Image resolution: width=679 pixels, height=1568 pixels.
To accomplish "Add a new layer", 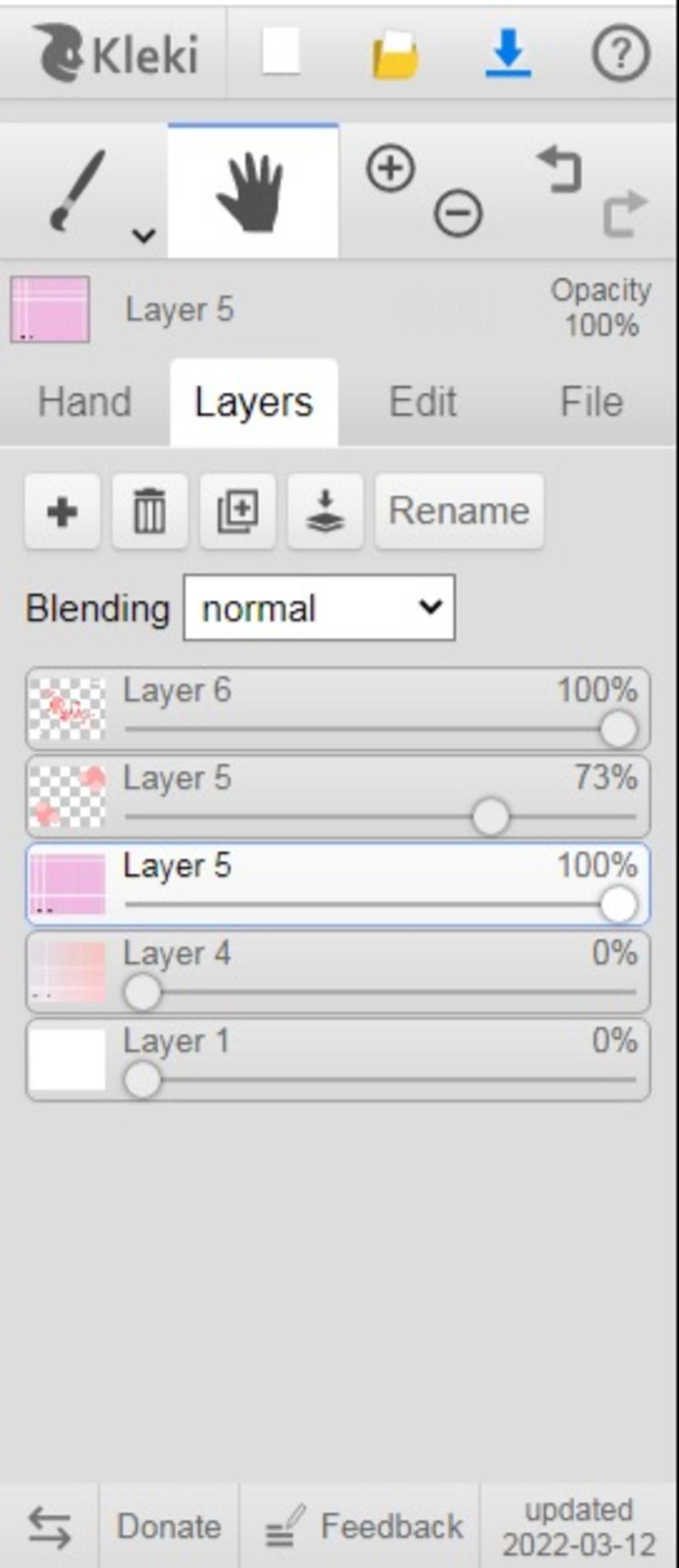I will 62,512.
